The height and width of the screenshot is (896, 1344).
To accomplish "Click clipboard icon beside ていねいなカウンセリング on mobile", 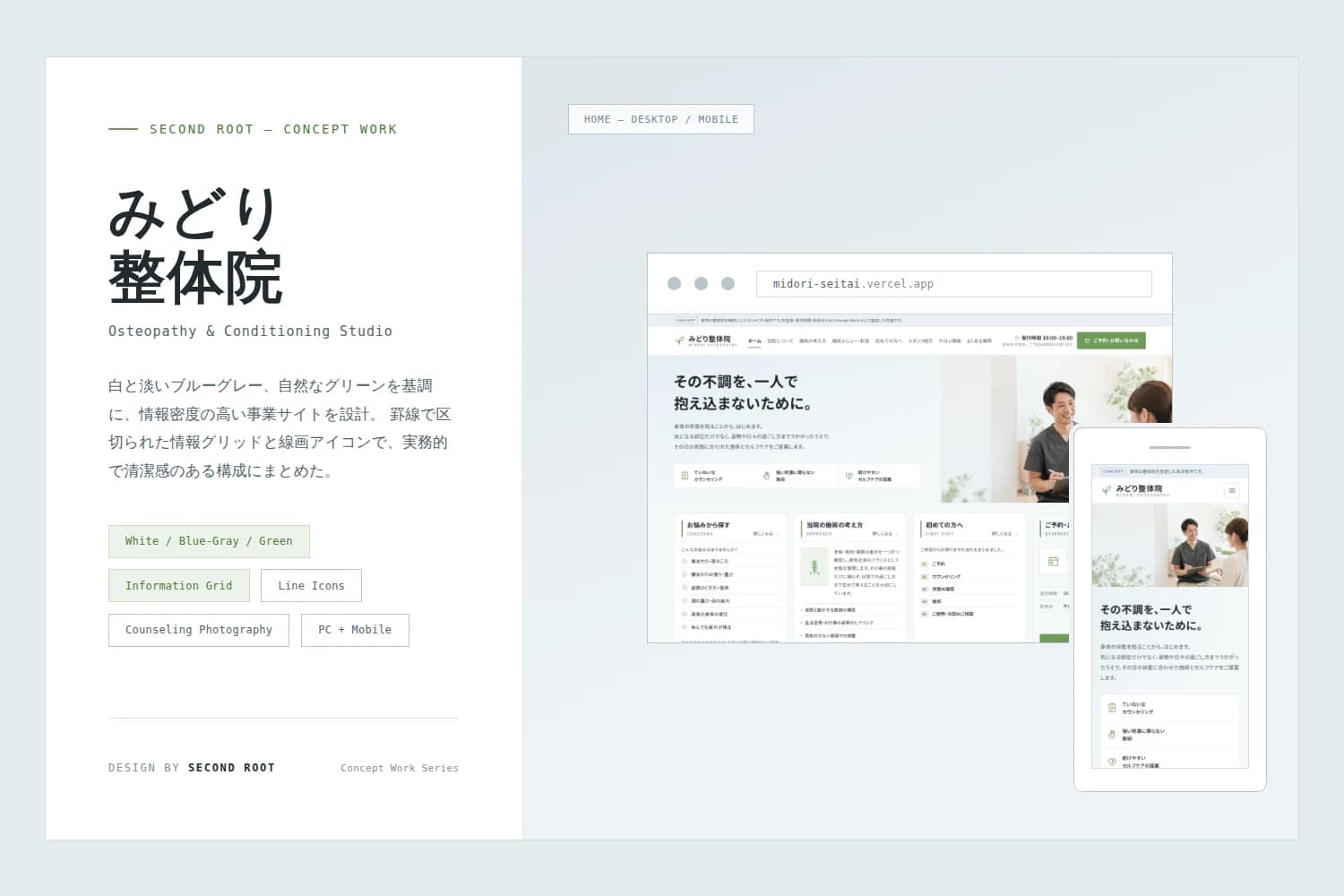I will [1112, 708].
